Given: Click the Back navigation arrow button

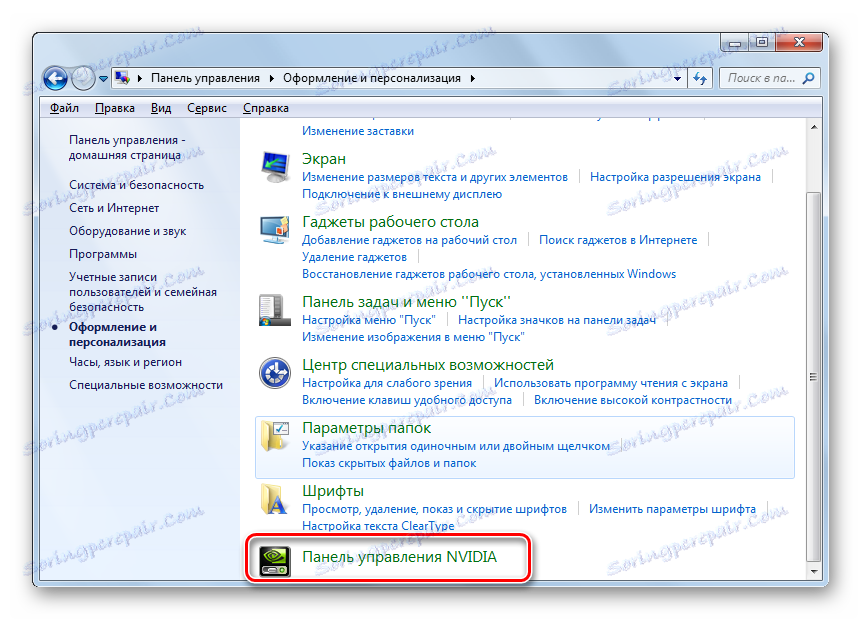Looking at the screenshot, I should coord(56,78).
